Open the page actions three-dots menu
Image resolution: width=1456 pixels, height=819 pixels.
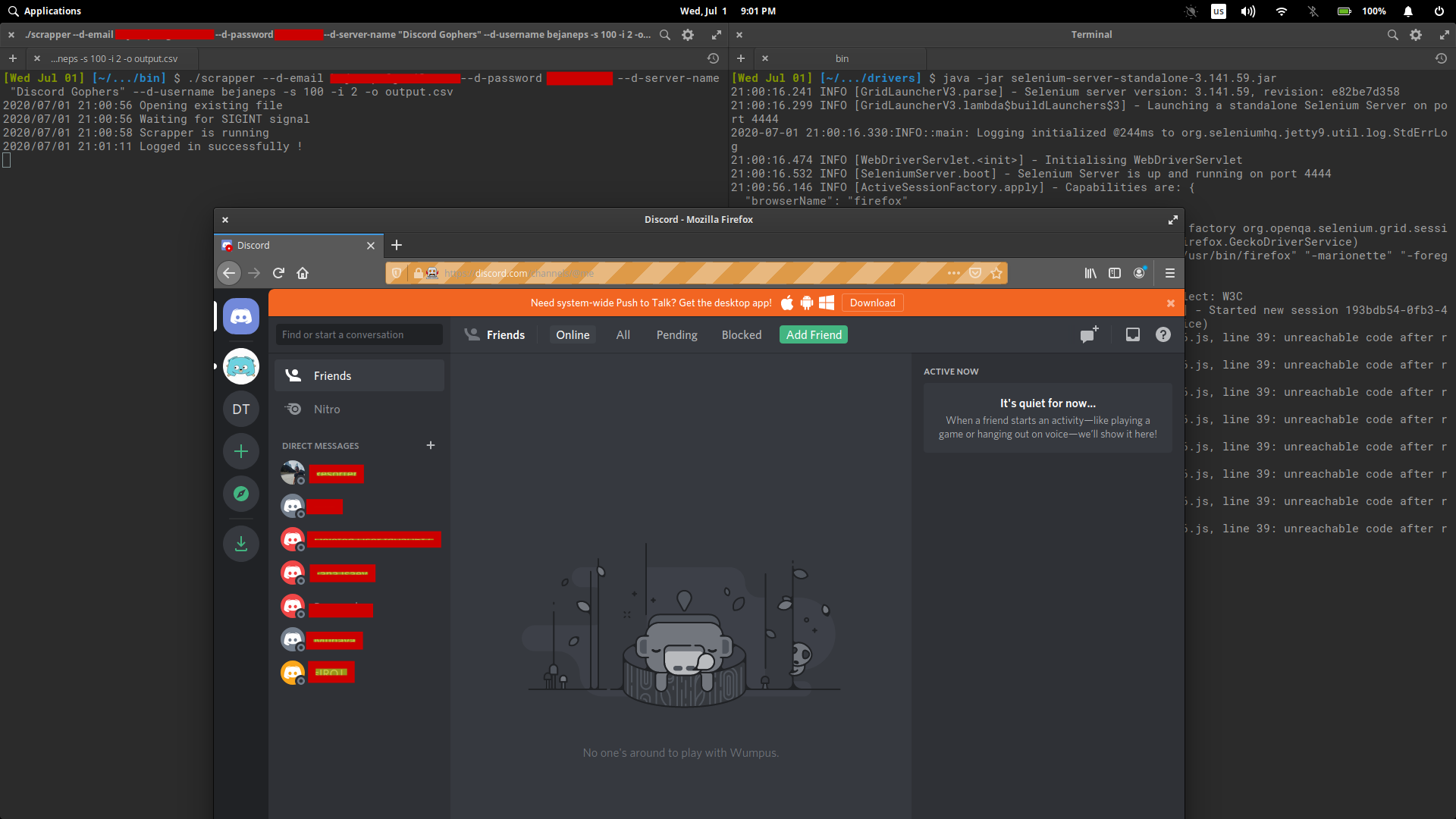point(953,273)
